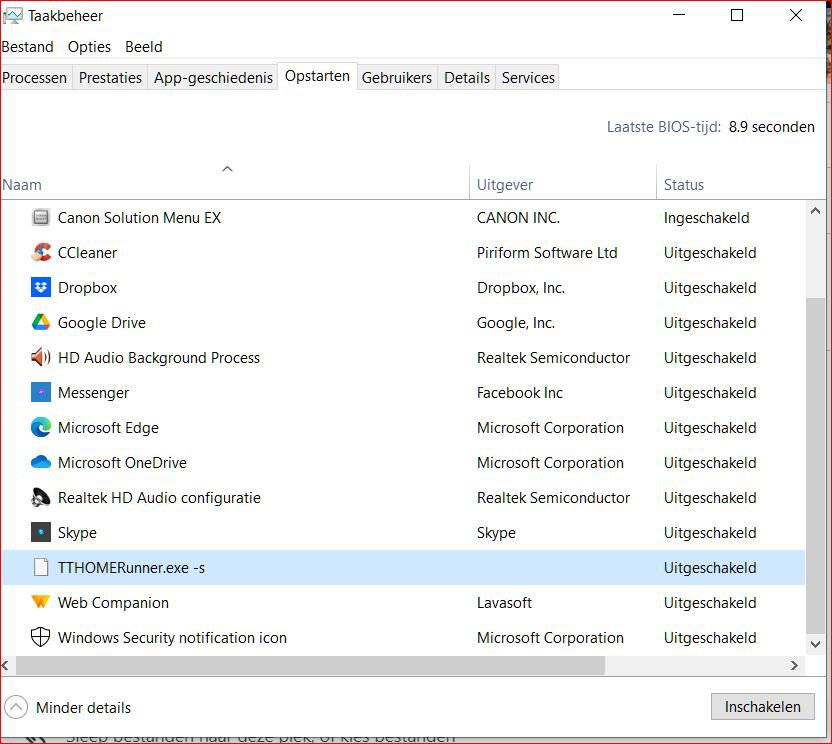Select the Messenger entry name

point(93,393)
